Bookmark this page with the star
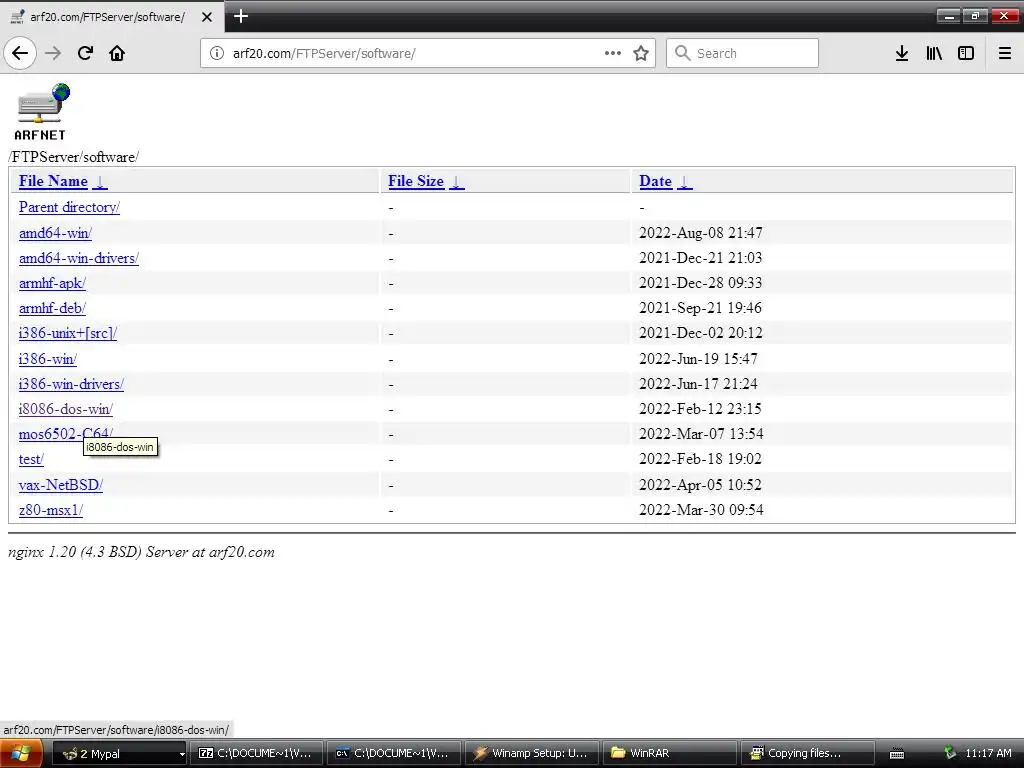The width and height of the screenshot is (1024, 768). coord(641,53)
